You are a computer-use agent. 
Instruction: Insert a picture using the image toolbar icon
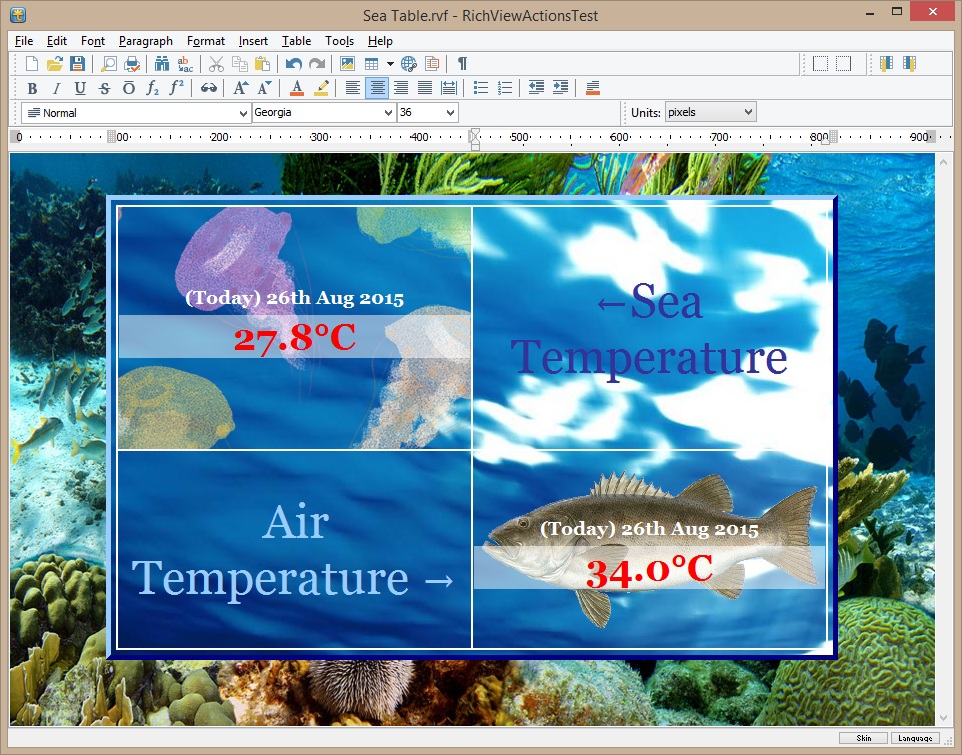pos(346,63)
